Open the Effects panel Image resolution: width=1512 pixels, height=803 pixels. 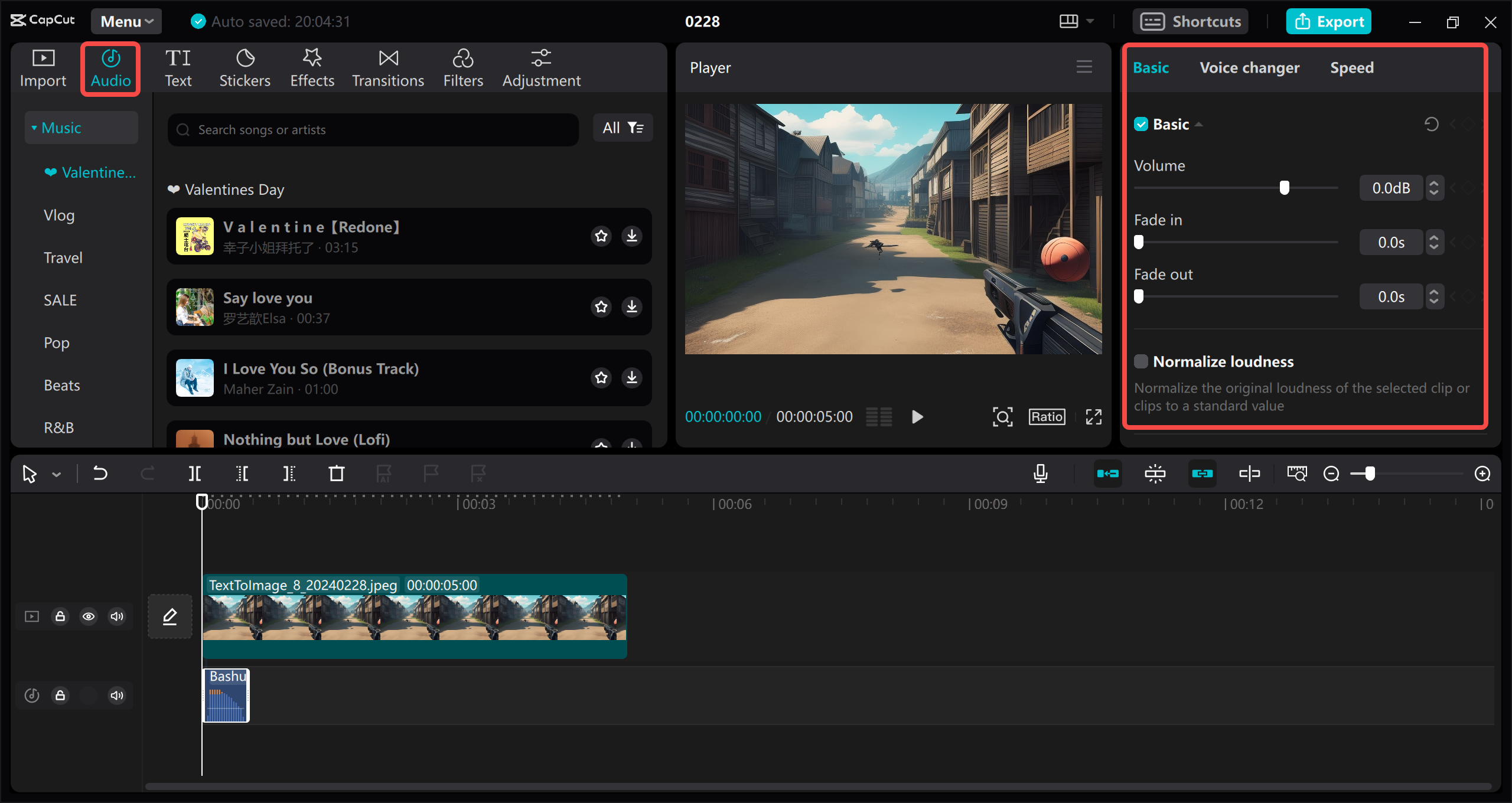(x=312, y=67)
